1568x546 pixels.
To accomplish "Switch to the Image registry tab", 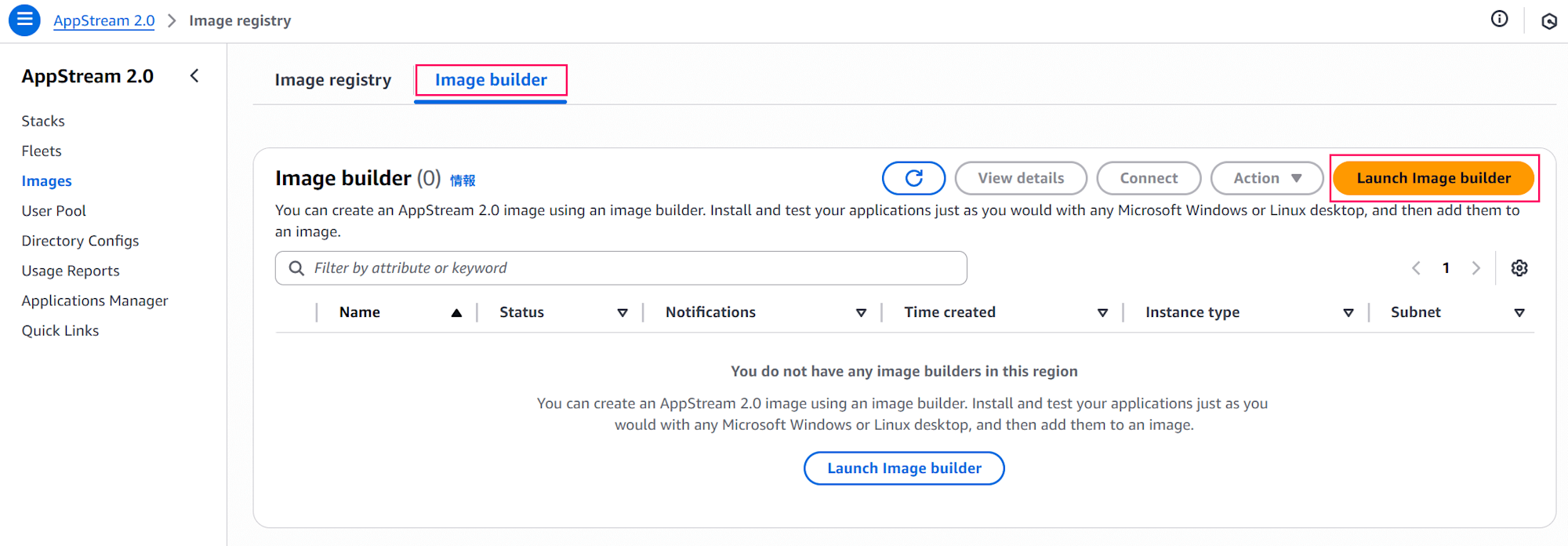I will pos(333,80).
